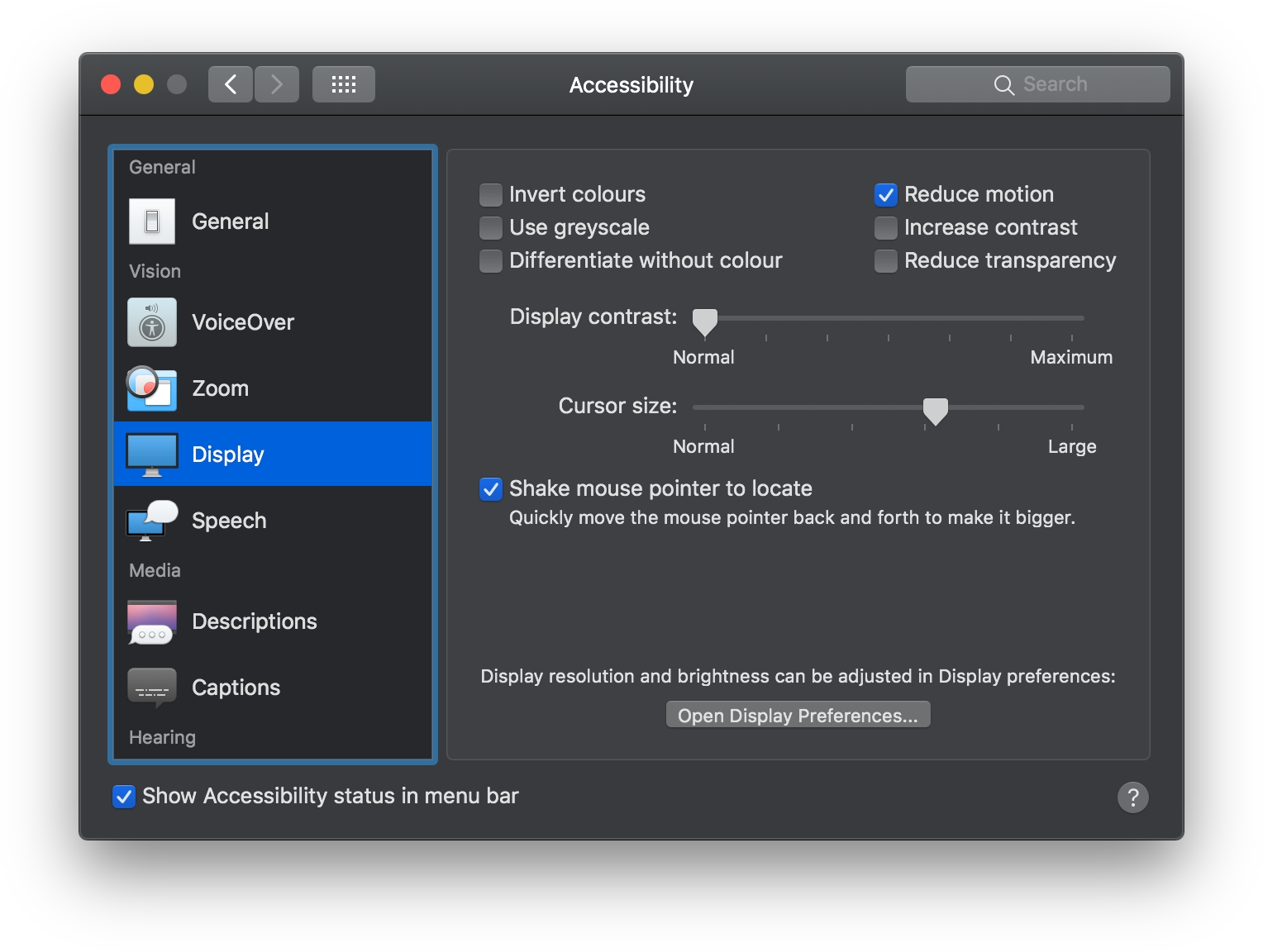The image size is (1263, 952).
Task: Enable Invert colours checkbox
Action: [491, 195]
